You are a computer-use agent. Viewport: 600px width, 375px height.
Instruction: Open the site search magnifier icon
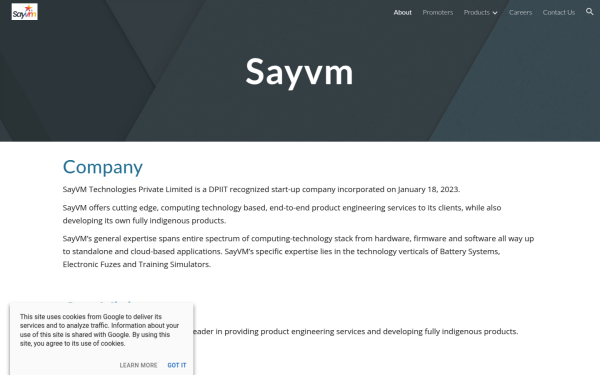click(590, 12)
